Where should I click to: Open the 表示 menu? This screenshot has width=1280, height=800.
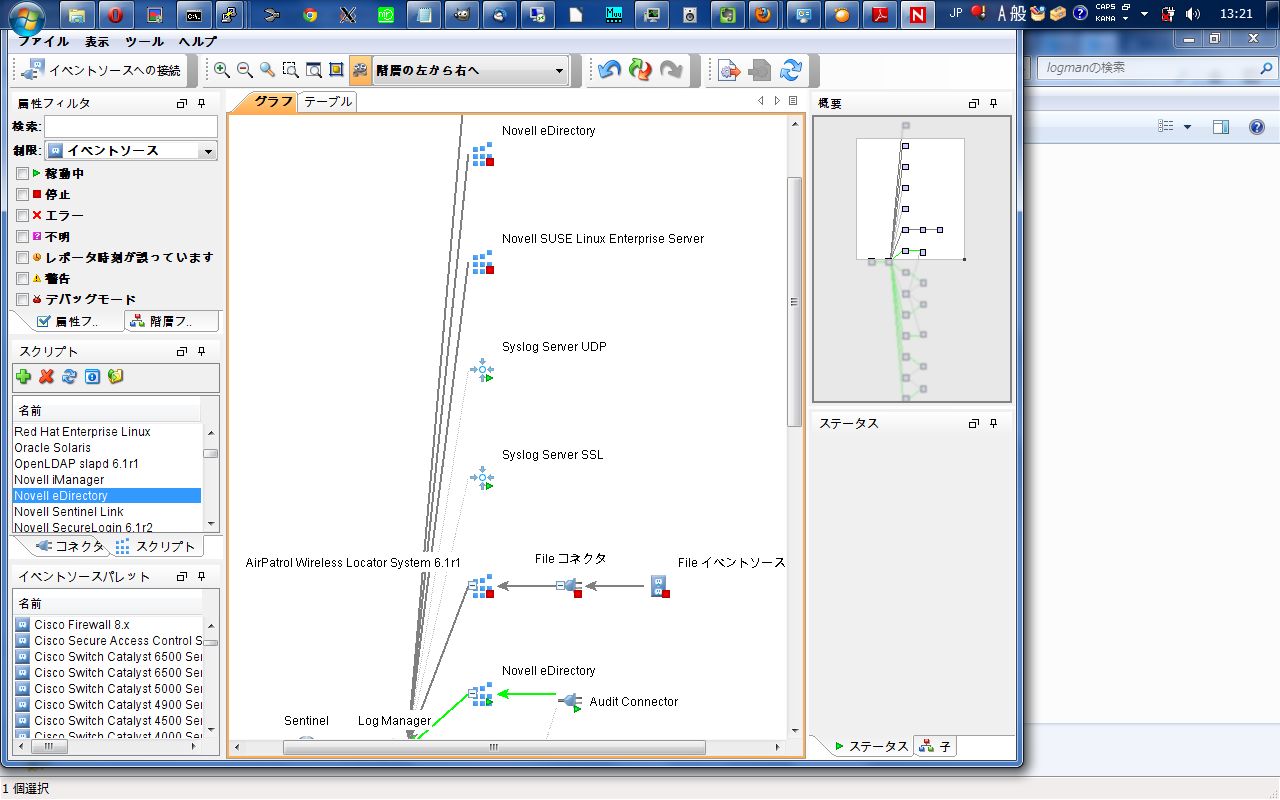pos(97,42)
